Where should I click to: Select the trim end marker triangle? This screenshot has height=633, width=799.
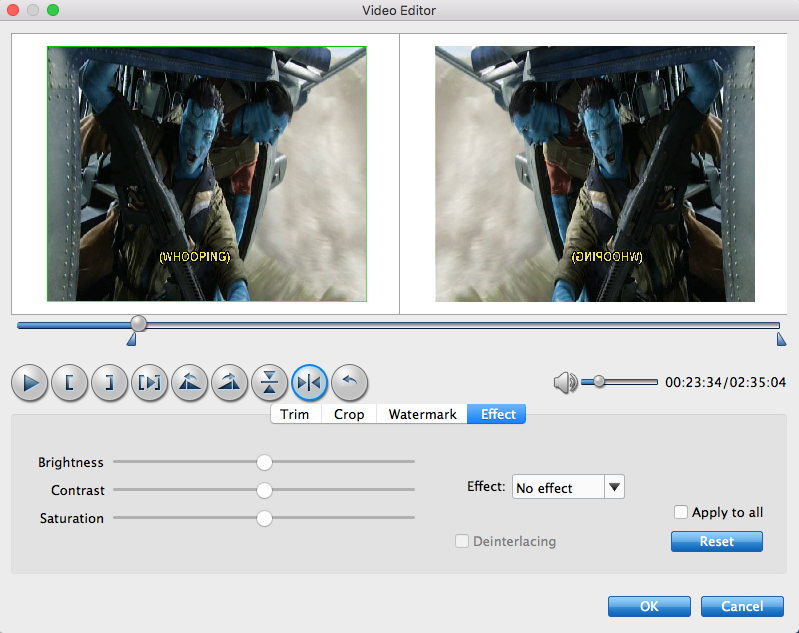(x=781, y=339)
